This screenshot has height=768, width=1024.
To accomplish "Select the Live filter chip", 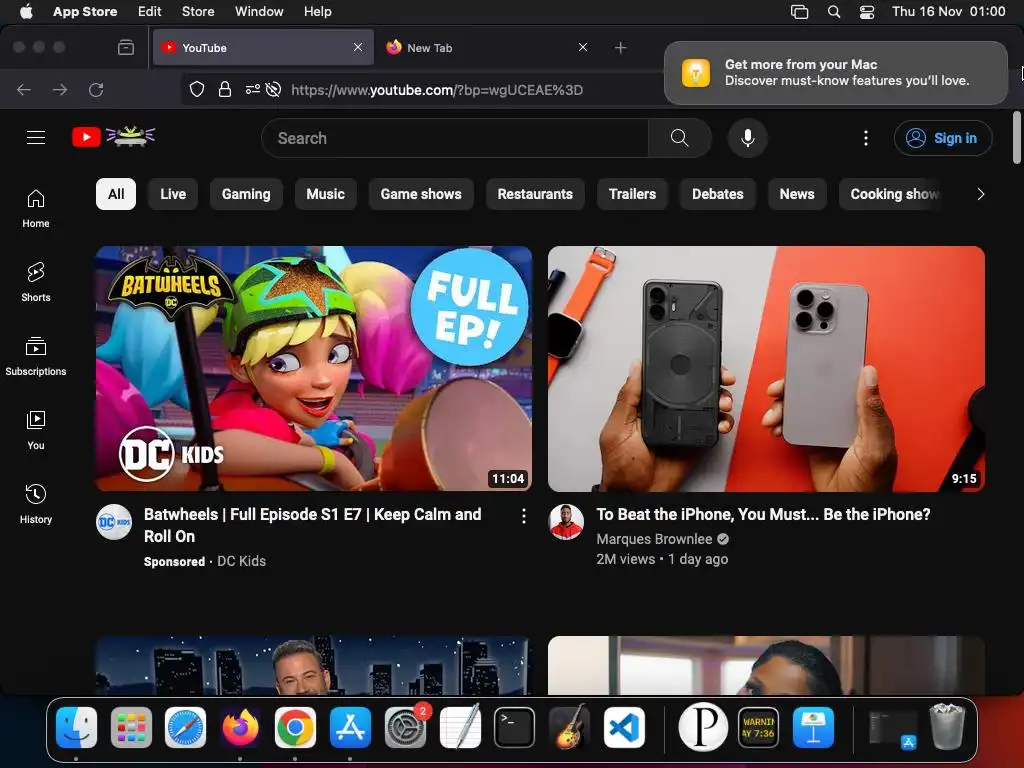I will [173, 194].
